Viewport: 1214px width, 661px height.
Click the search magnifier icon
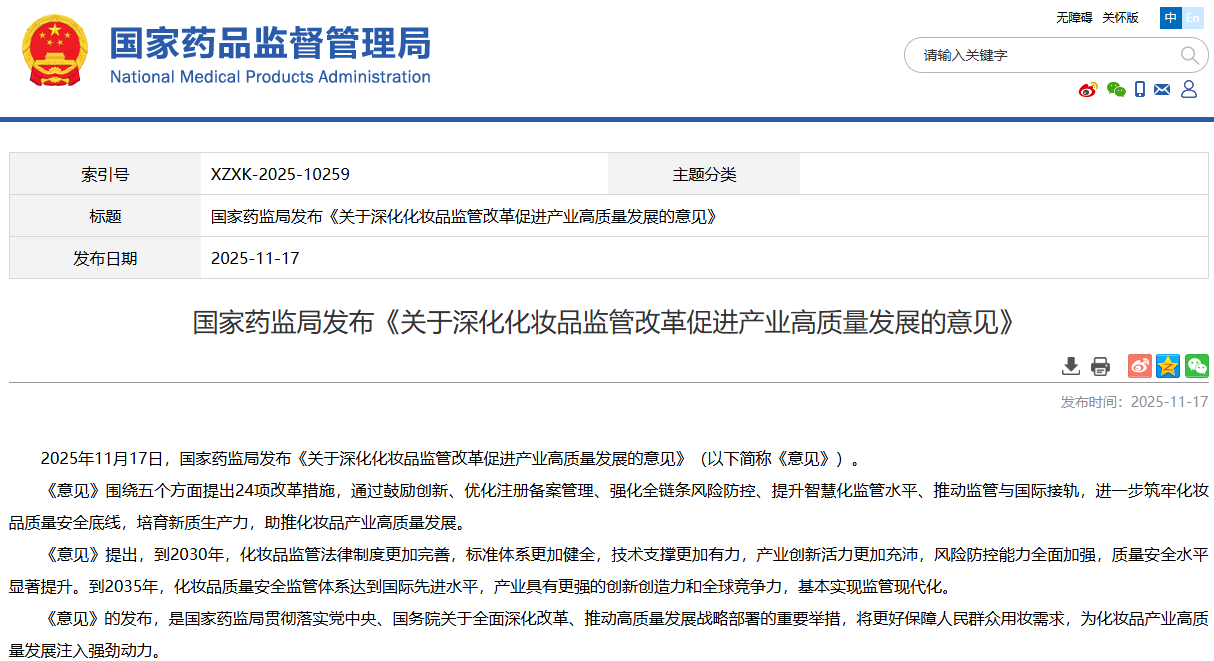coord(1188,55)
